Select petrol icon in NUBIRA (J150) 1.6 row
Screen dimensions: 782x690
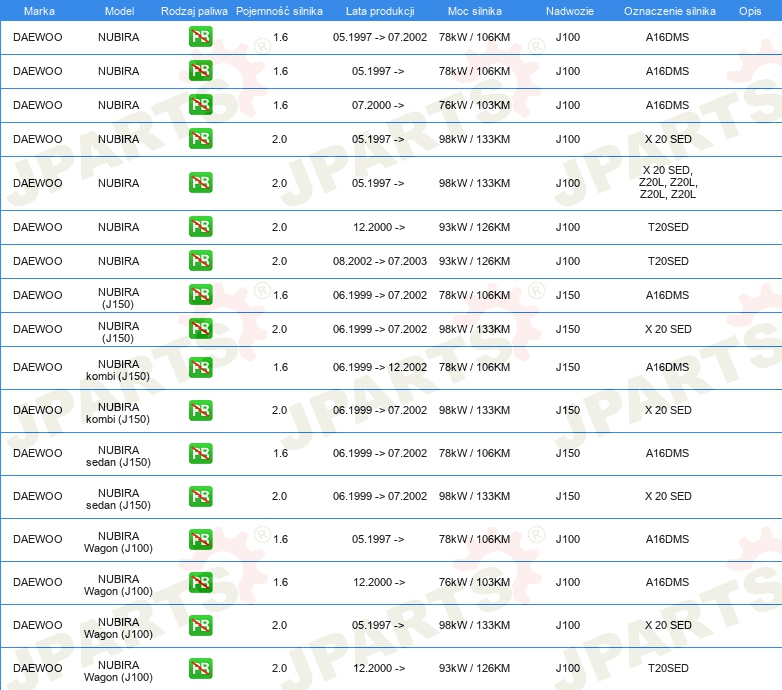click(x=200, y=295)
